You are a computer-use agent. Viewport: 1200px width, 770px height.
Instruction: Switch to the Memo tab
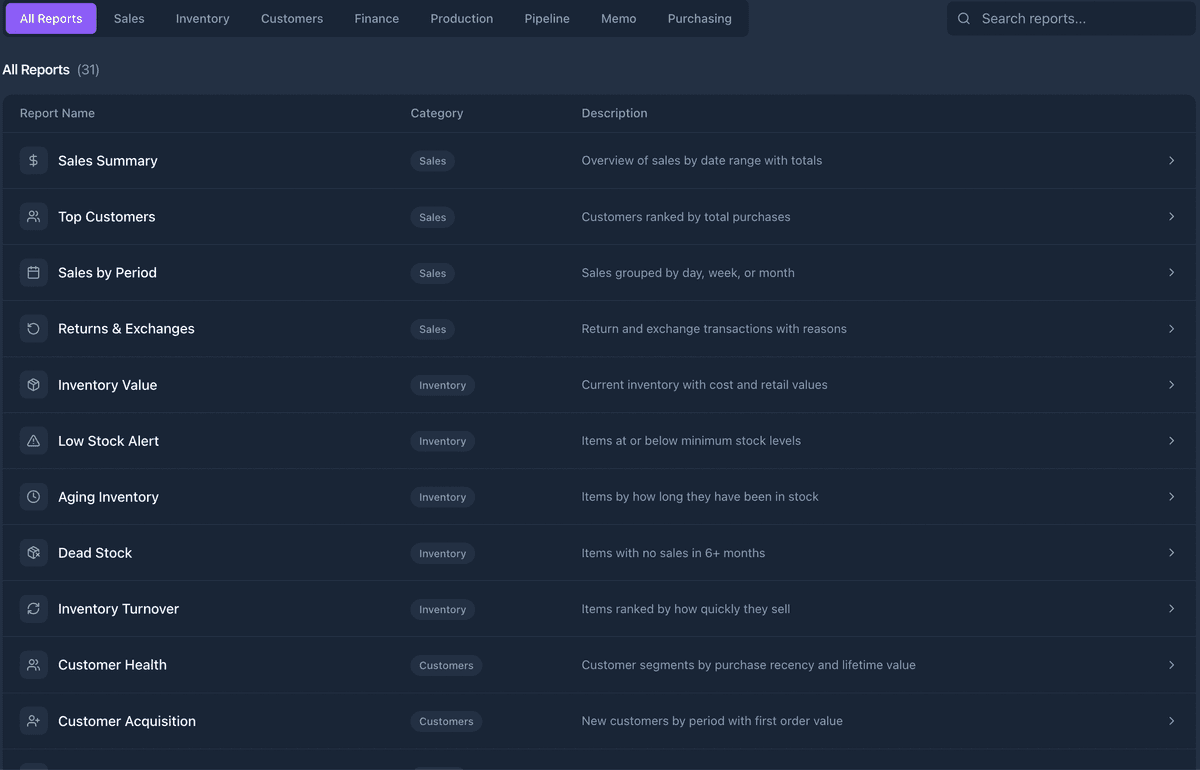(618, 18)
